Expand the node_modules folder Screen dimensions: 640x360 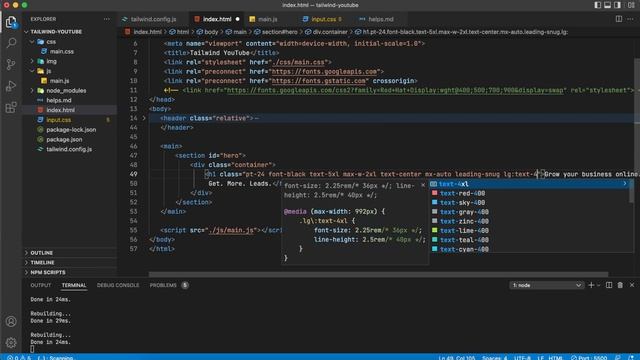click(32, 91)
